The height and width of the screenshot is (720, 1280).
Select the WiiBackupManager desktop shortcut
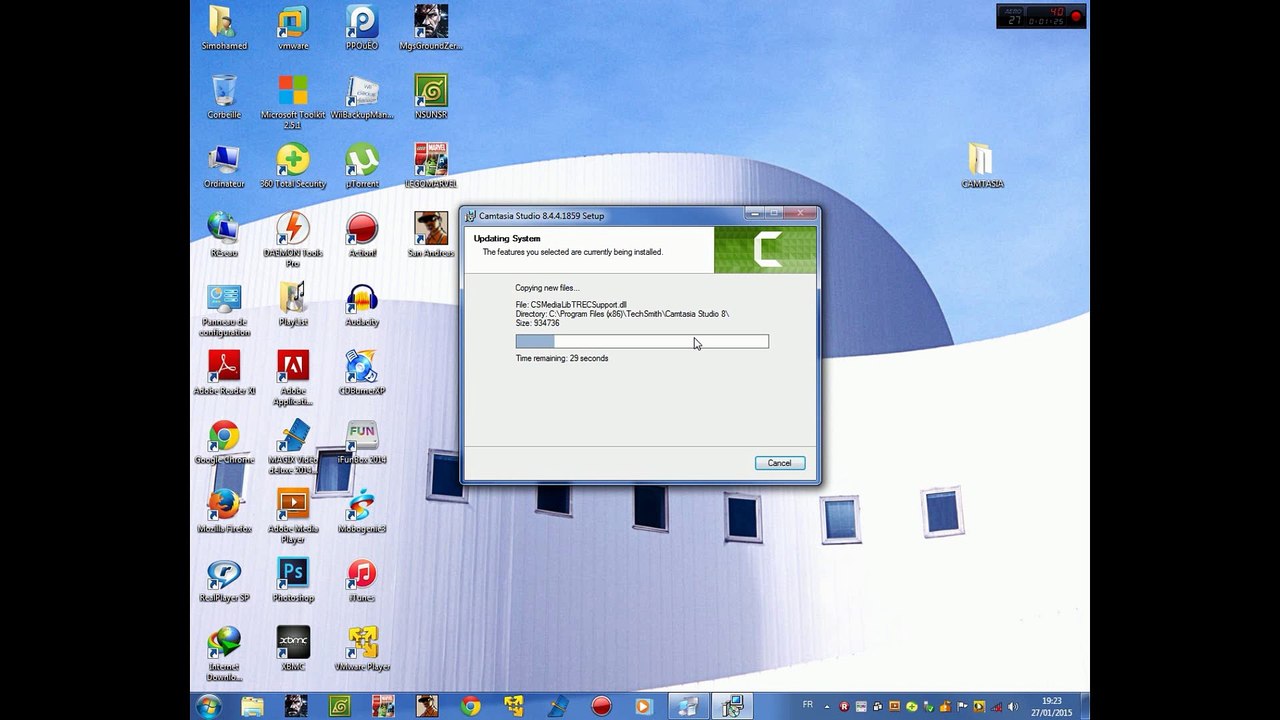[x=362, y=96]
